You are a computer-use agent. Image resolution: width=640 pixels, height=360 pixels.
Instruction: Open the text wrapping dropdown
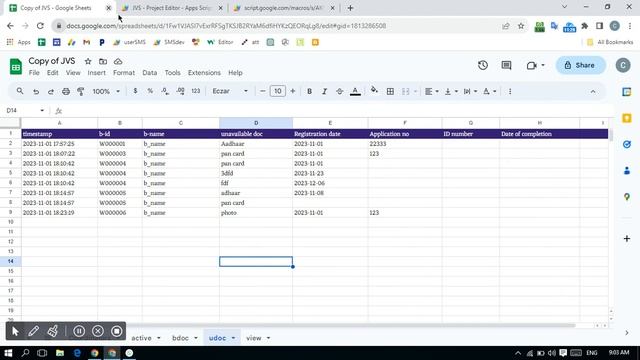point(470,91)
